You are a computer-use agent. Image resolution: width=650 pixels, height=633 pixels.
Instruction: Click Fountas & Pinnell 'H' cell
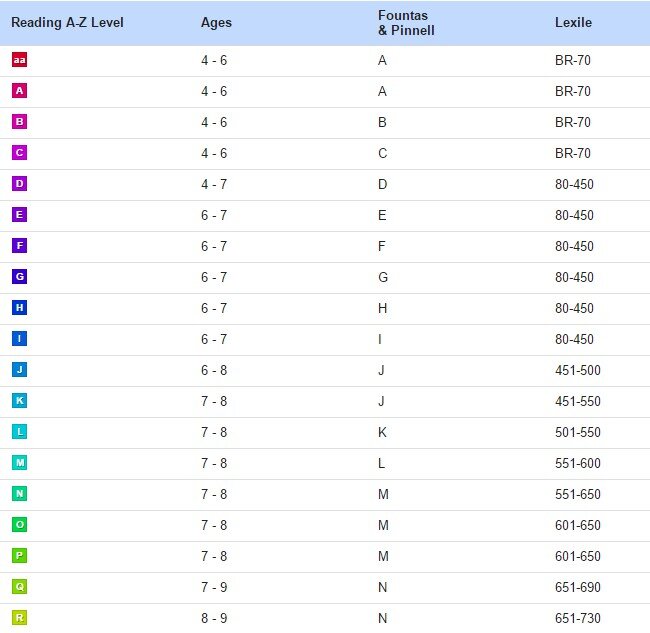(x=382, y=308)
